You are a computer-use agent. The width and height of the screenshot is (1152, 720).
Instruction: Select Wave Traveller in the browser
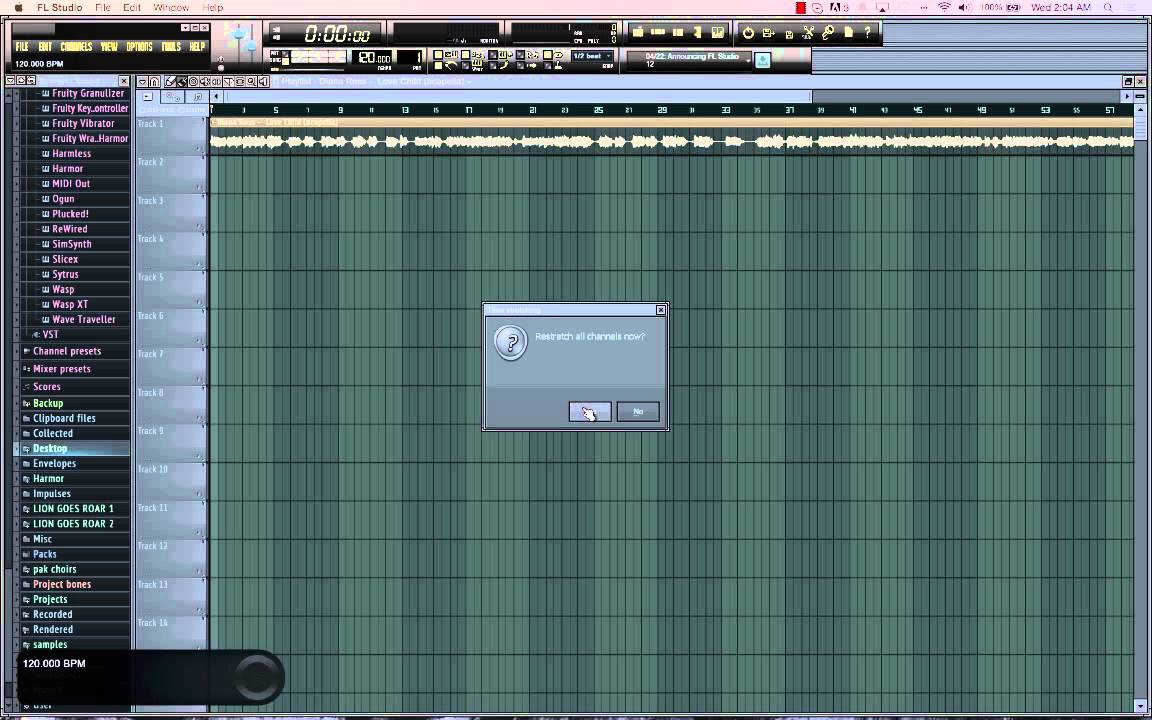[x=84, y=320]
